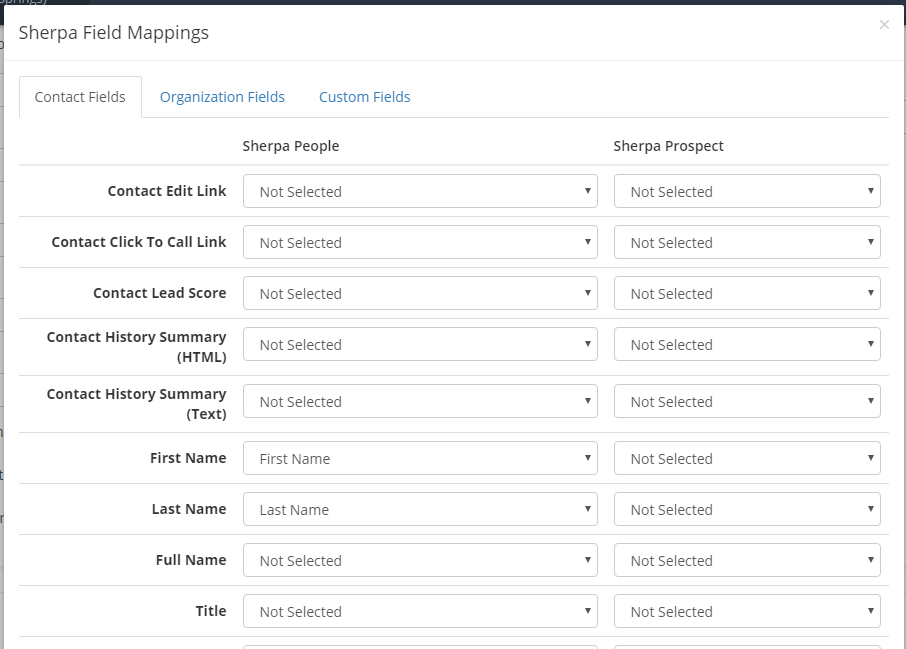Switch to the Contact Fields tab

point(80,97)
